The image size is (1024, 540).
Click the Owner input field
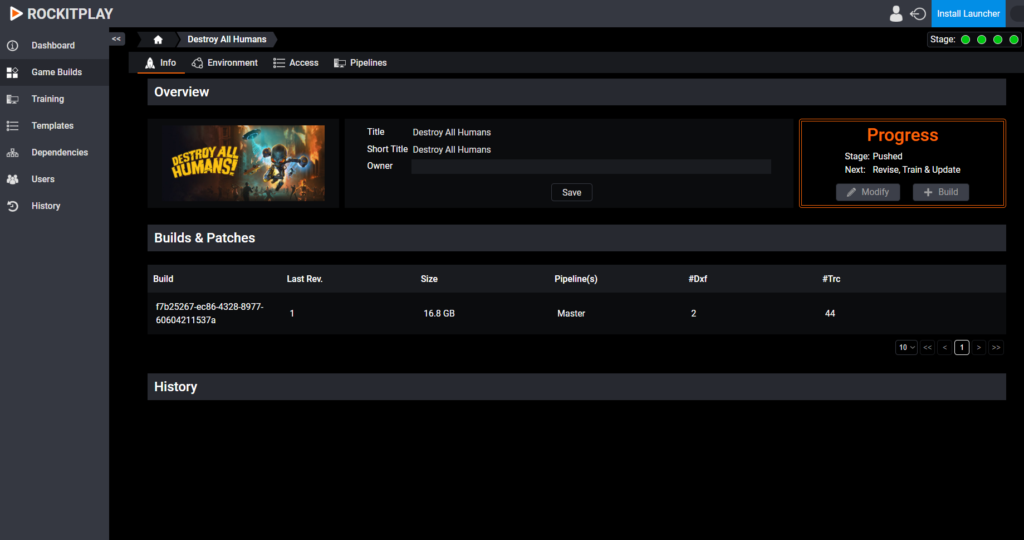591,167
